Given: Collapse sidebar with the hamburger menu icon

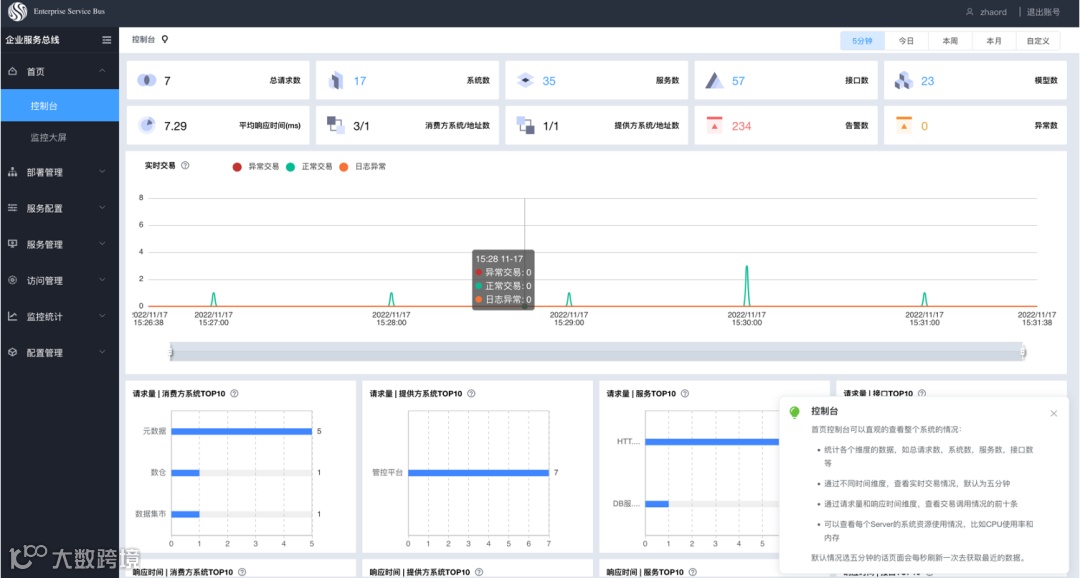Looking at the screenshot, I should pos(106,40).
